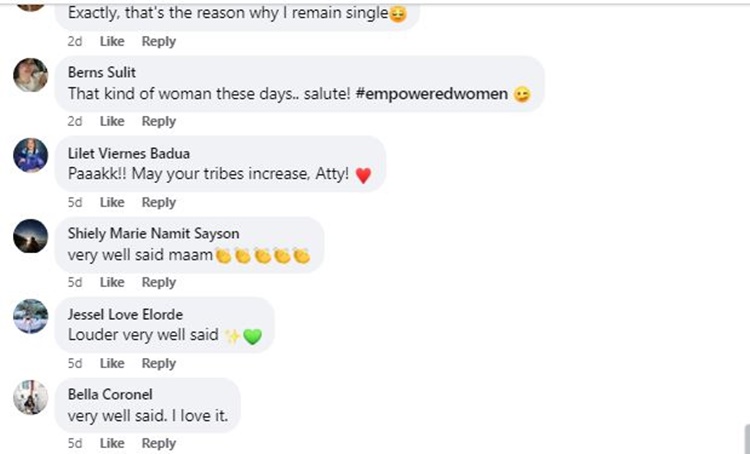The width and height of the screenshot is (750, 454).
Task: Like Shiely Marie Namit Sayson's comment
Action: tap(112, 282)
